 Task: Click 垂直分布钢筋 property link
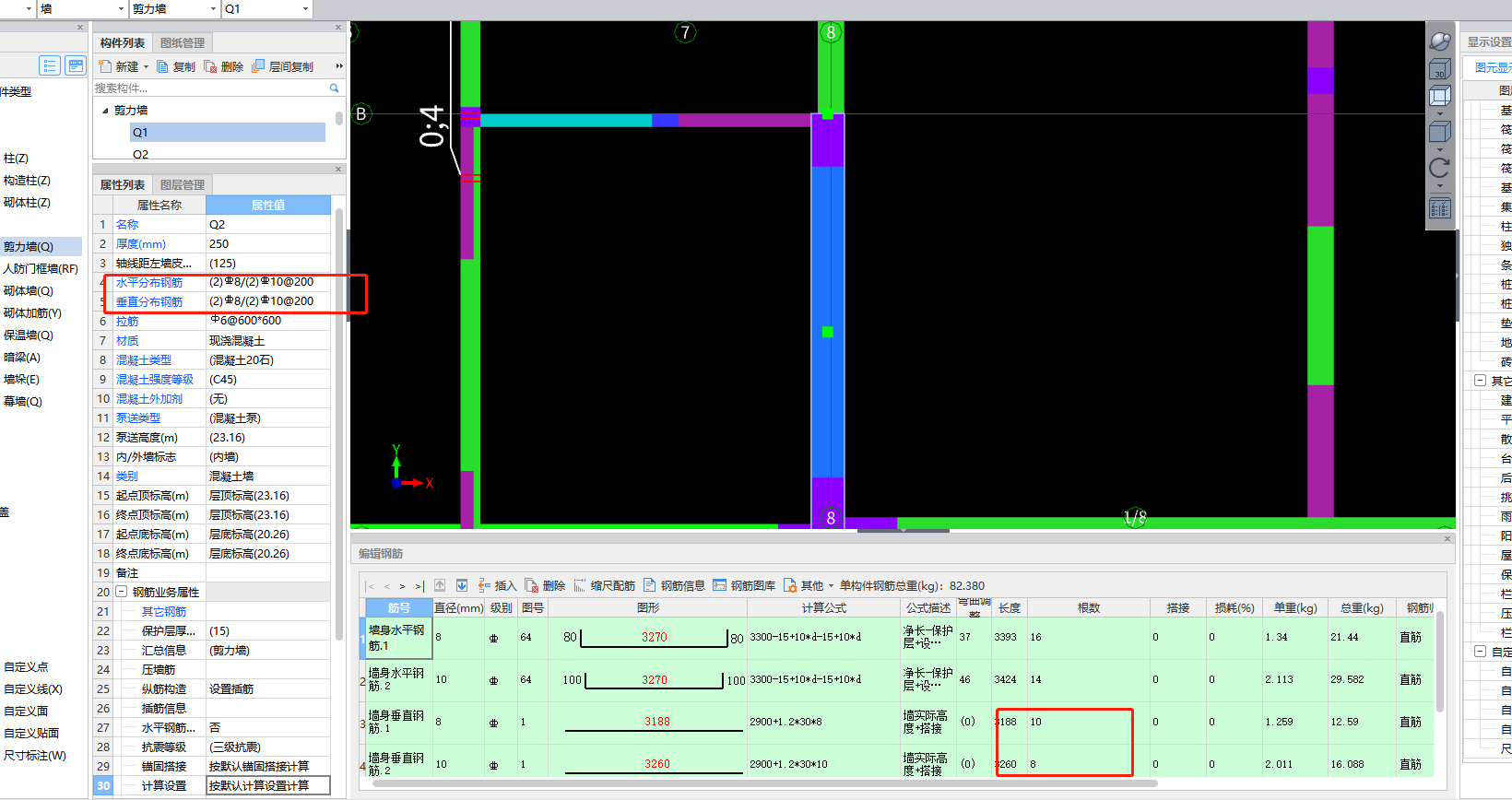click(149, 302)
